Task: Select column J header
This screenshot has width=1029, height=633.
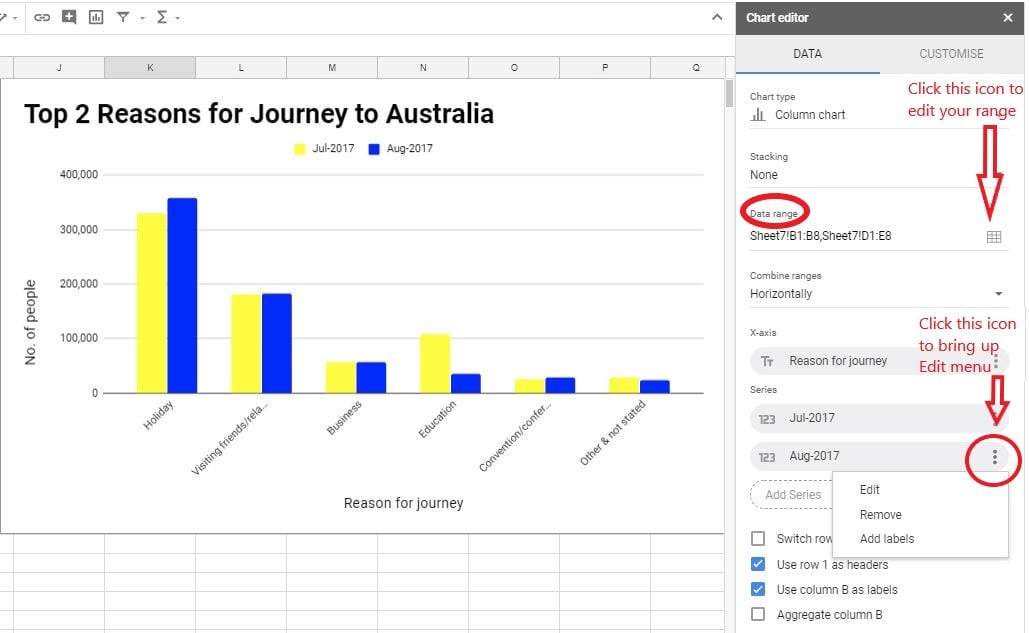Action: [59, 68]
